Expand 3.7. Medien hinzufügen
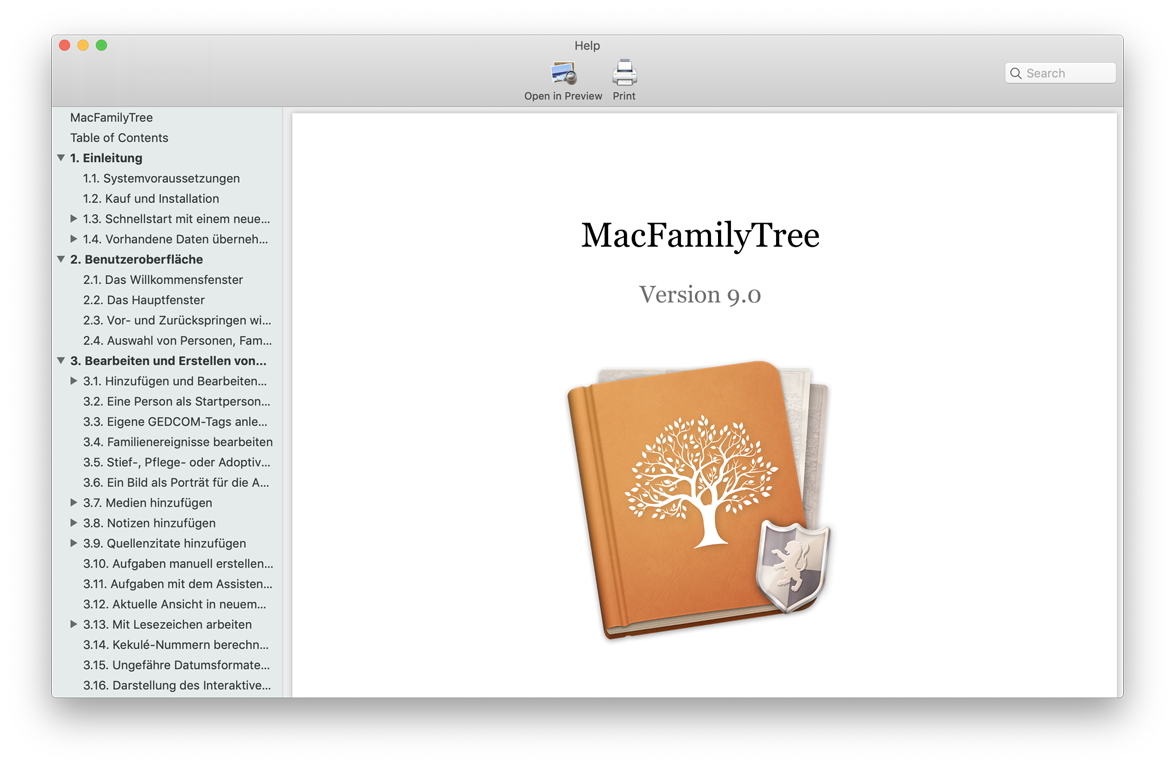Viewport: 1175px width, 766px height. pos(73,502)
